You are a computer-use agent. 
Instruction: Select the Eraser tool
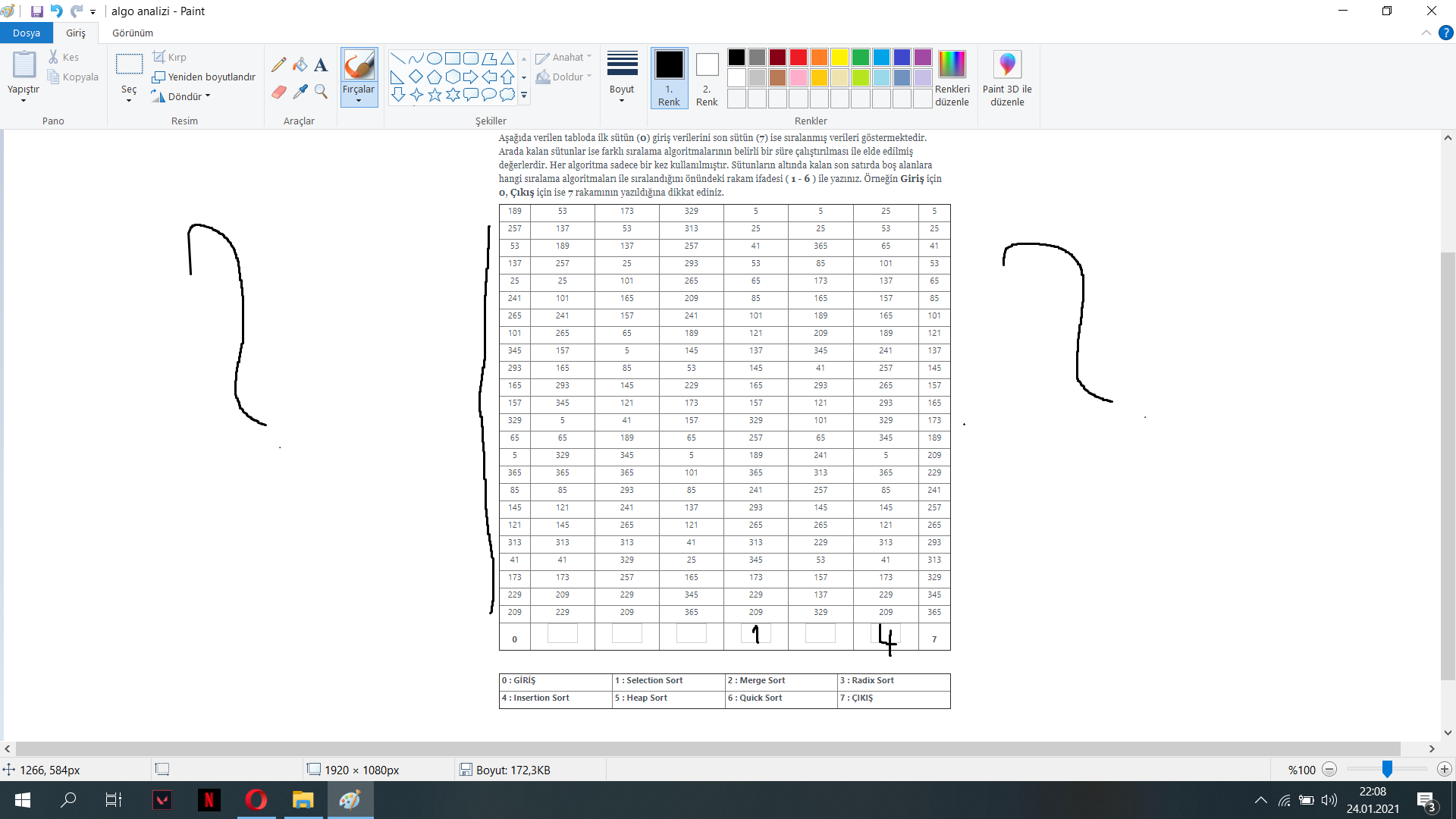tap(279, 92)
